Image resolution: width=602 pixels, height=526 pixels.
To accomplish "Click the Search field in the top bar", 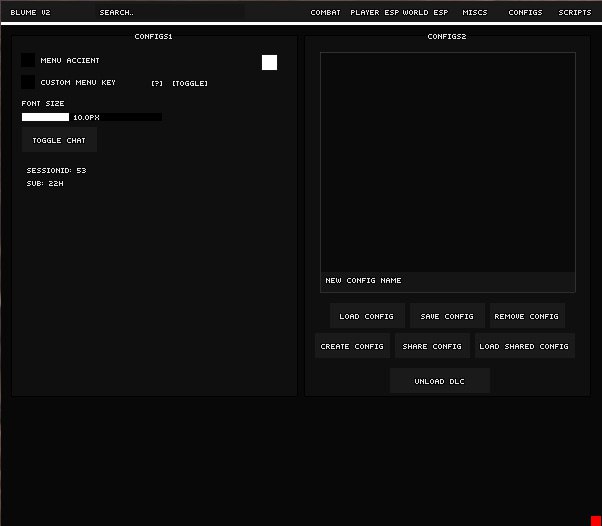I will (x=168, y=13).
